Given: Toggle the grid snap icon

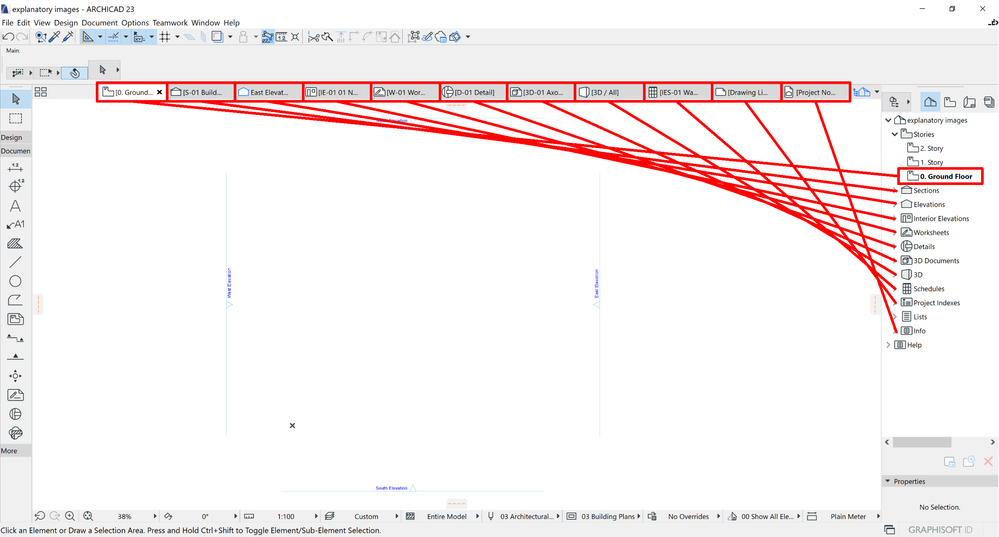Looking at the screenshot, I should (165, 37).
